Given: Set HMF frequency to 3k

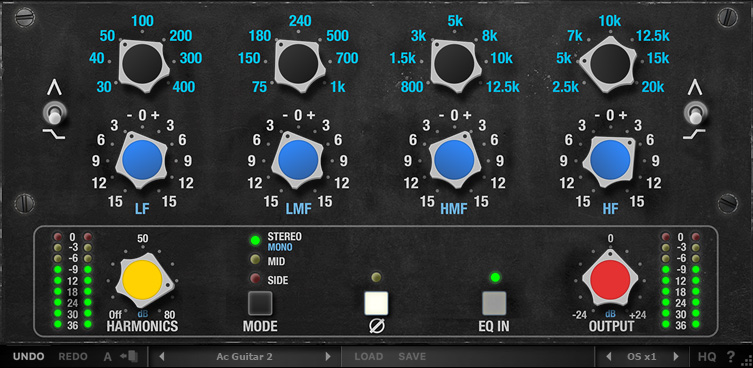Looking at the screenshot, I should (x=418, y=36).
